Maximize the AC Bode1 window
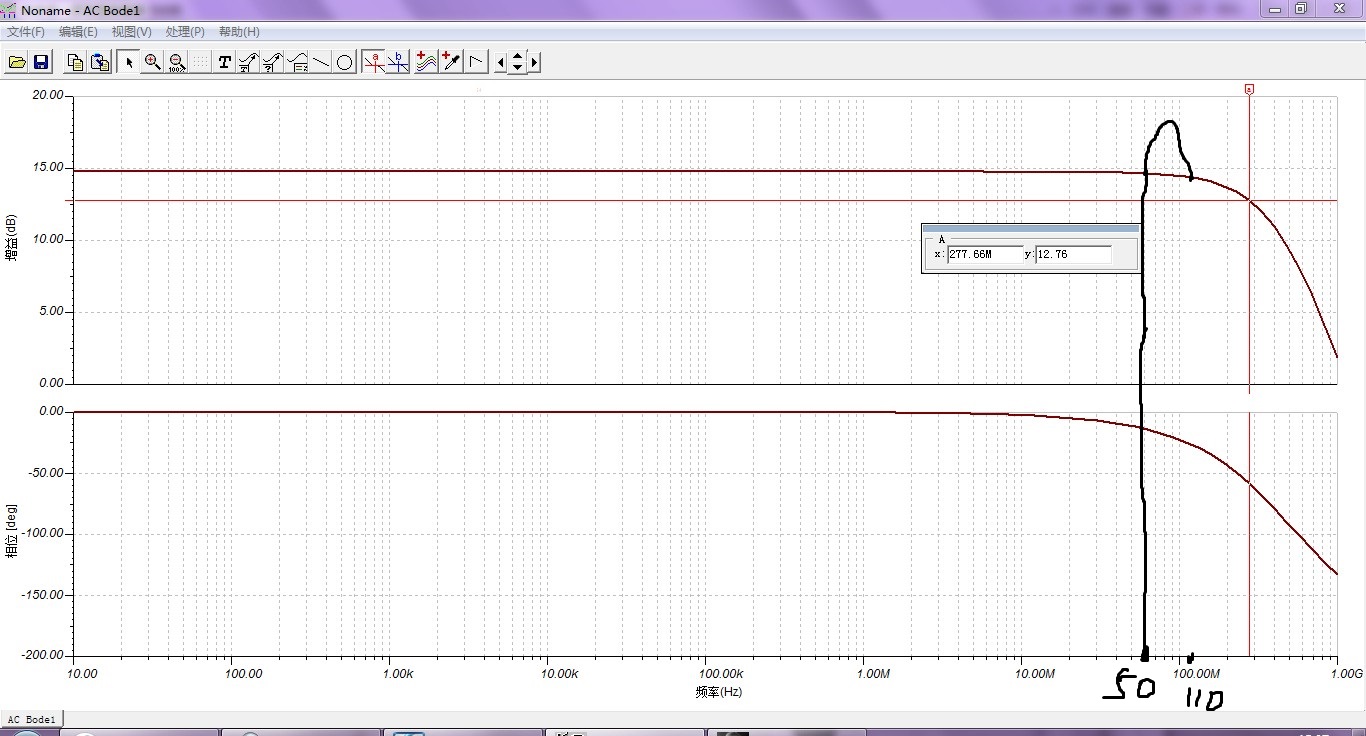Image resolution: width=1366 pixels, height=736 pixels. point(1301,9)
